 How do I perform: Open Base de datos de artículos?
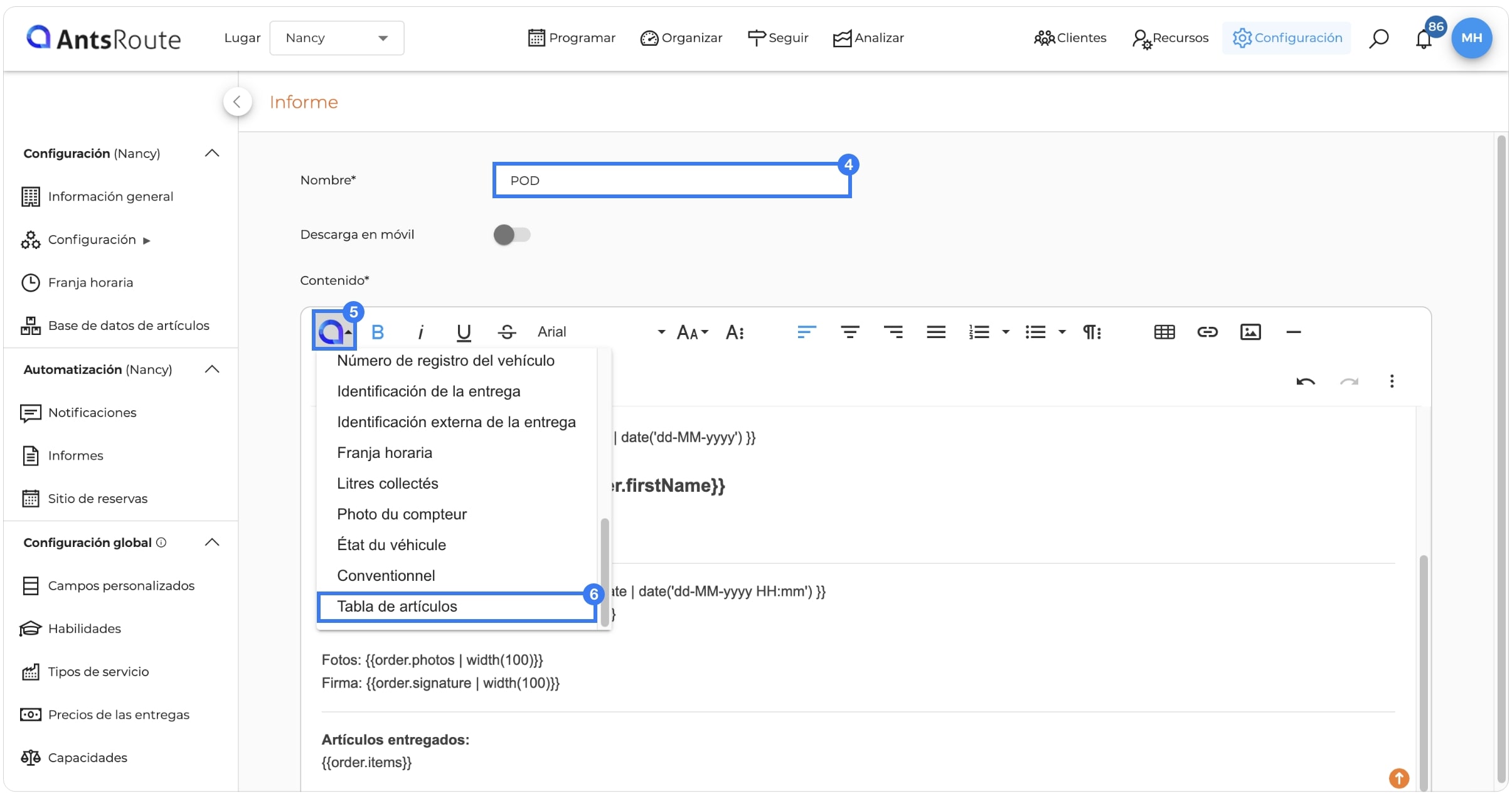(x=115, y=326)
